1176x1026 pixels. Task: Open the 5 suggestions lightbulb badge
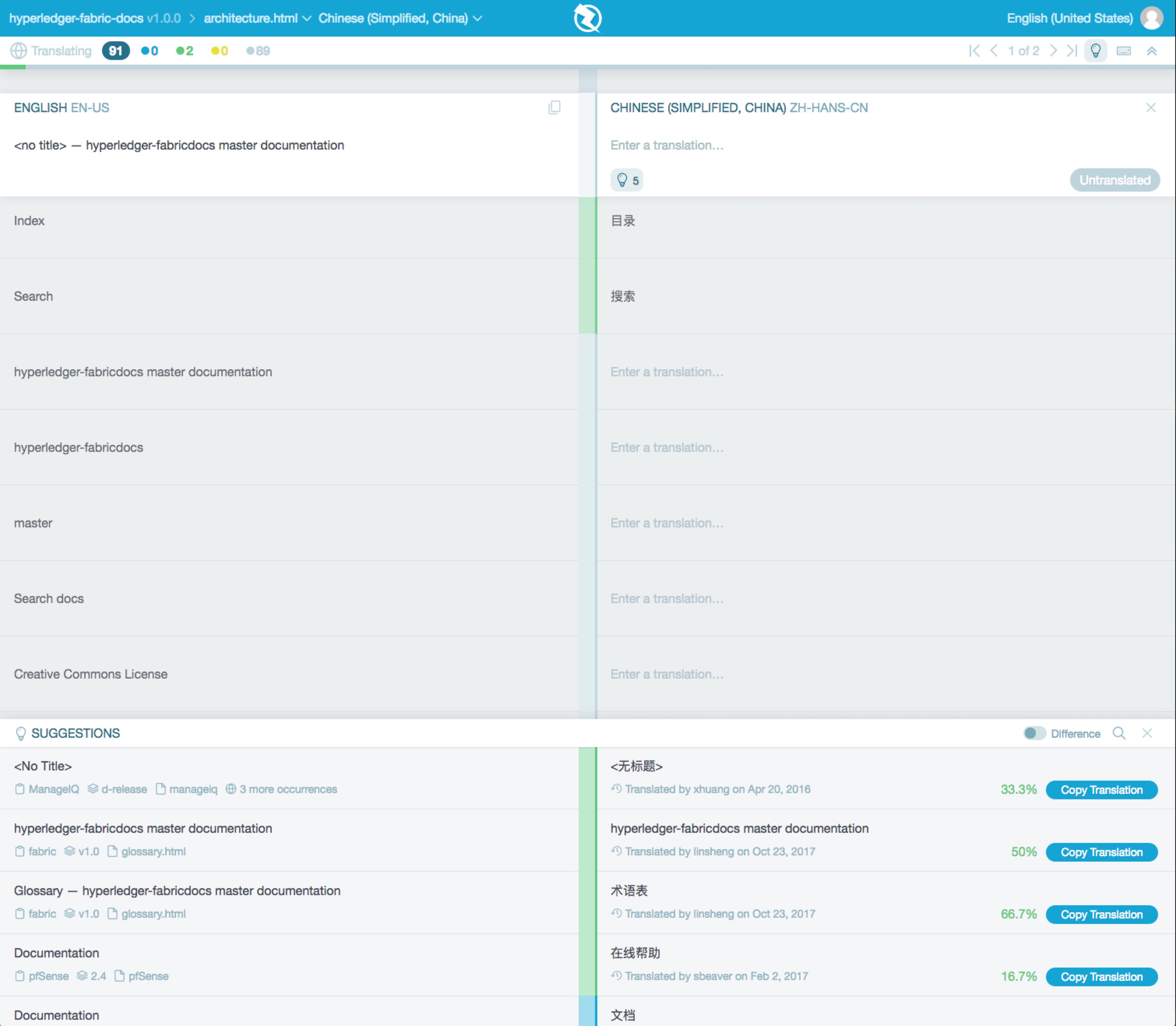click(627, 180)
